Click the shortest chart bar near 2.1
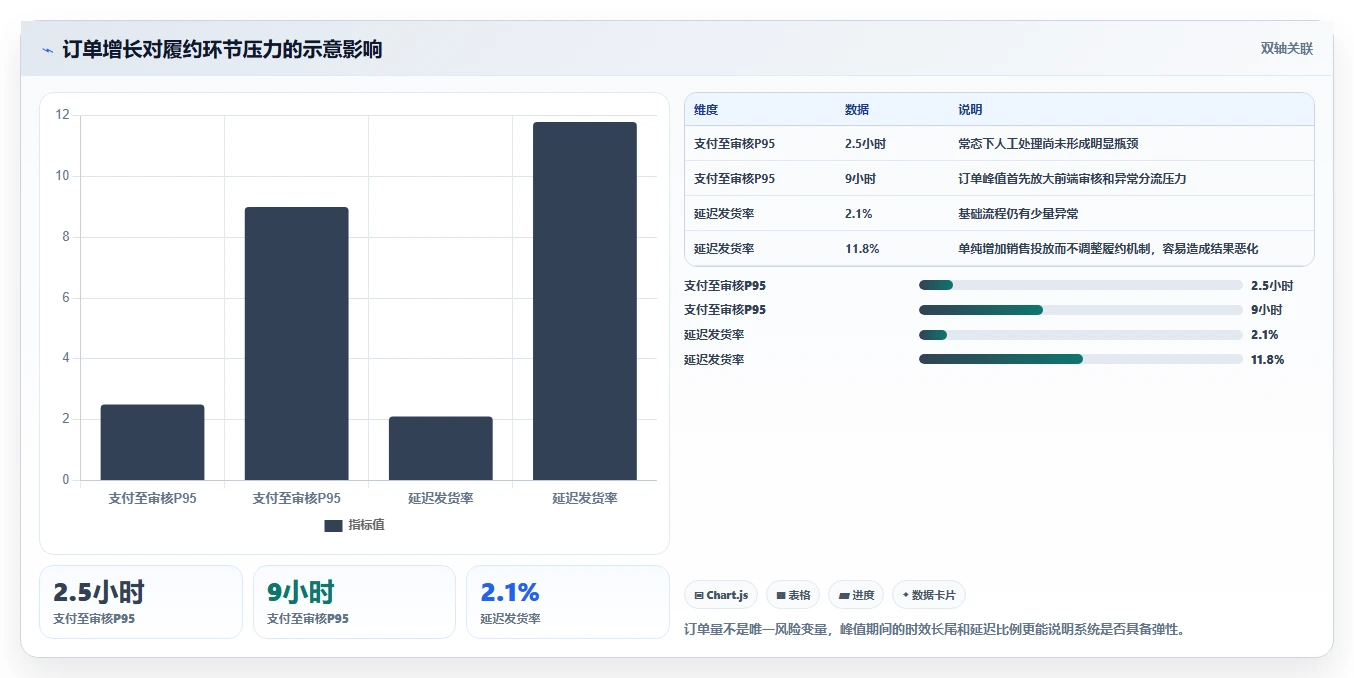 pyautogui.click(x=441, y=448)
